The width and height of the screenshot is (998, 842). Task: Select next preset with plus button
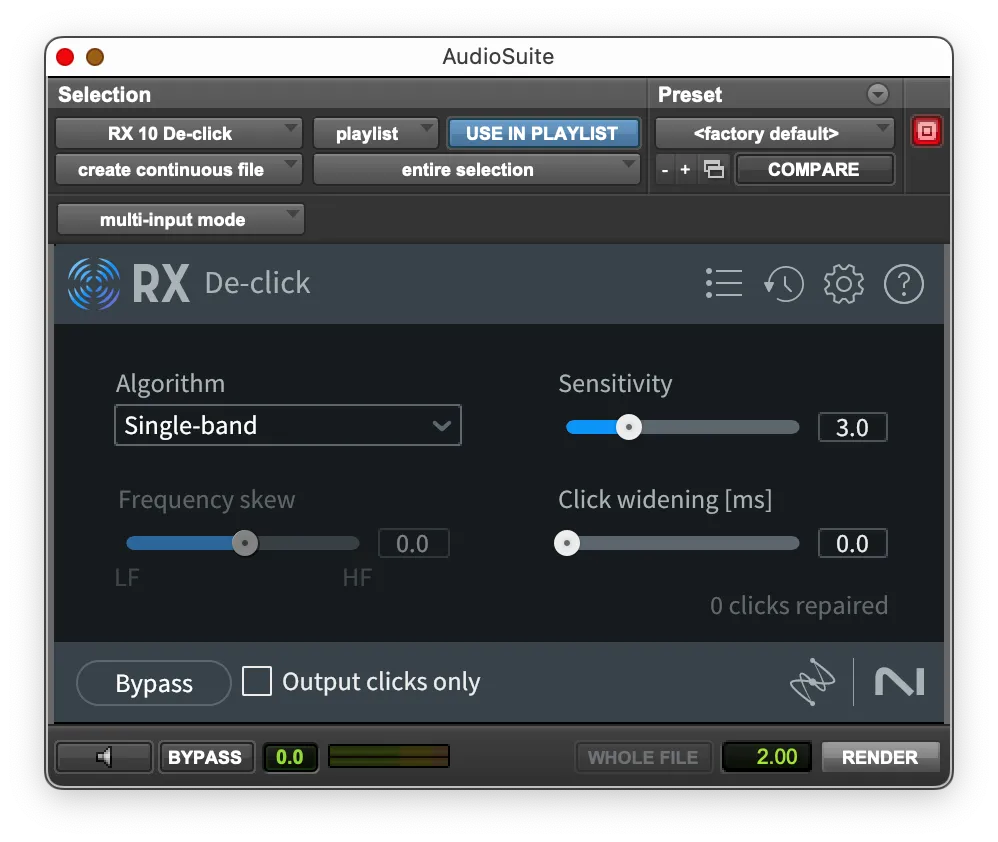tap(685, 169)
